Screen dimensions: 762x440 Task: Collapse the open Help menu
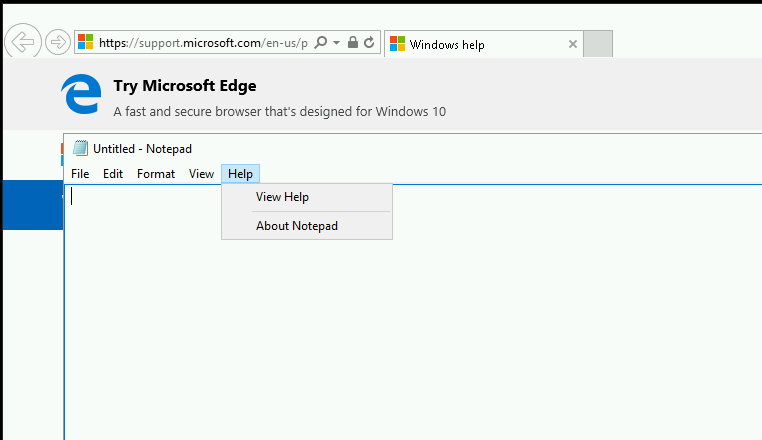coord(241,174)
